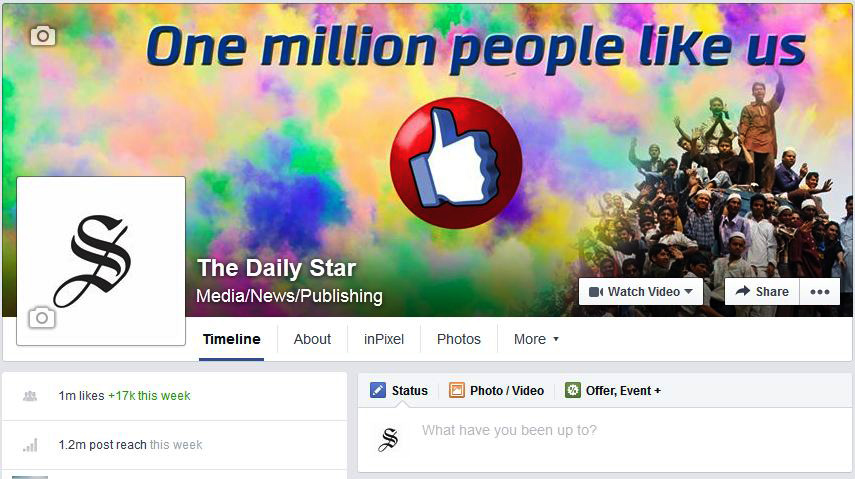This screenshot has width=855, height=479.
Task: Open the inPixel tab
Action: tap(384, 339)
